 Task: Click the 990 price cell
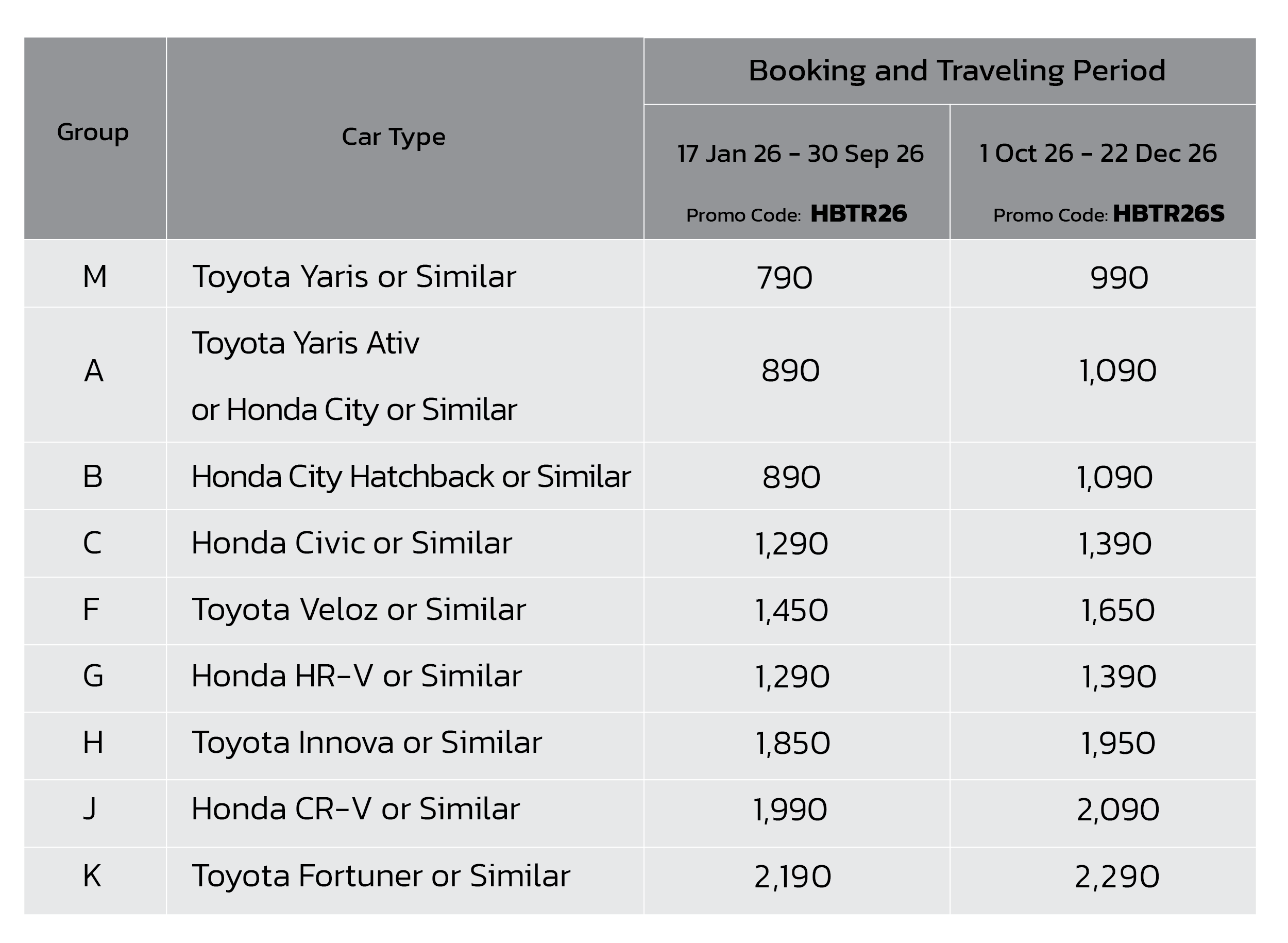[x=1118, y=278]
